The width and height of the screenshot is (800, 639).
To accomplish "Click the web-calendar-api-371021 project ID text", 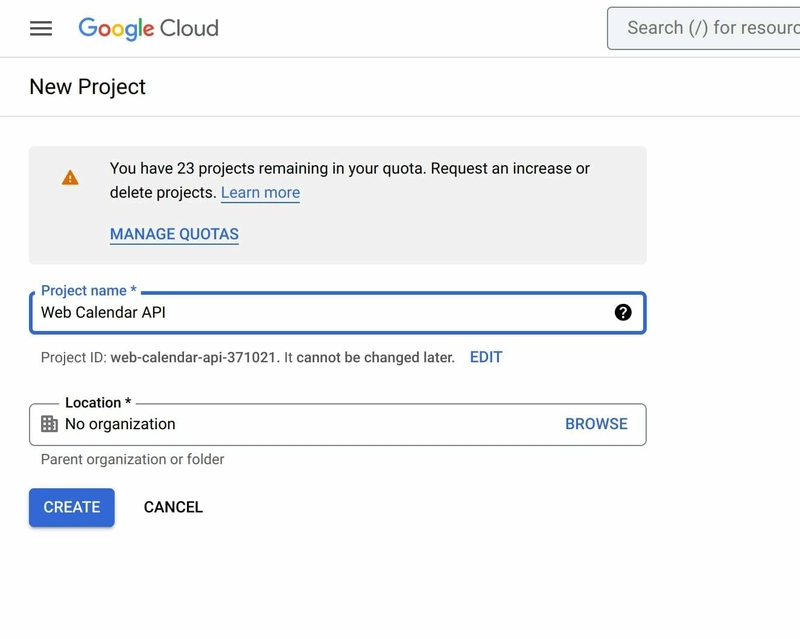I will tap(195, 357).
